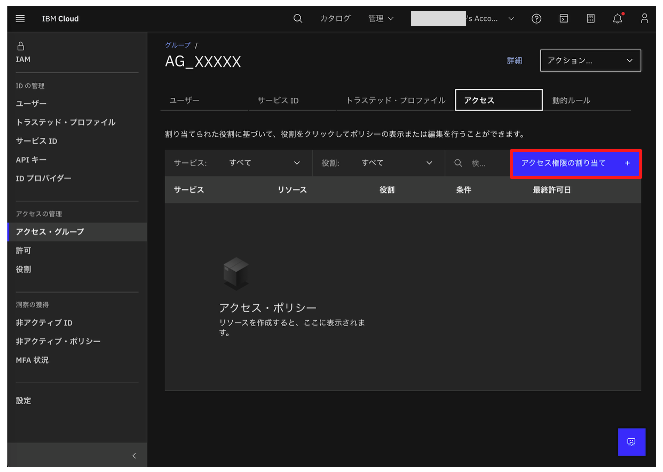Click the policy search input field
663x472 pixels.
pos(480,162)
